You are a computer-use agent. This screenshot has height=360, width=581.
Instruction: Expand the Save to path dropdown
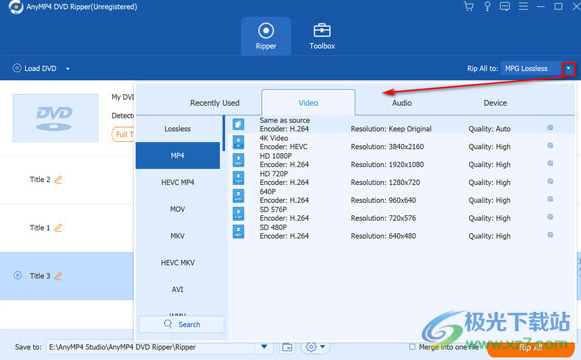click(x=264, y=347)
